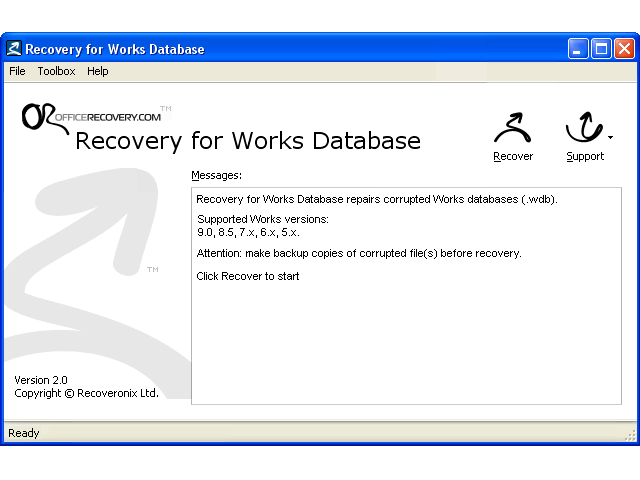
Task: Click the OfficeRecovery.com logo
Action: coord(96,117)
